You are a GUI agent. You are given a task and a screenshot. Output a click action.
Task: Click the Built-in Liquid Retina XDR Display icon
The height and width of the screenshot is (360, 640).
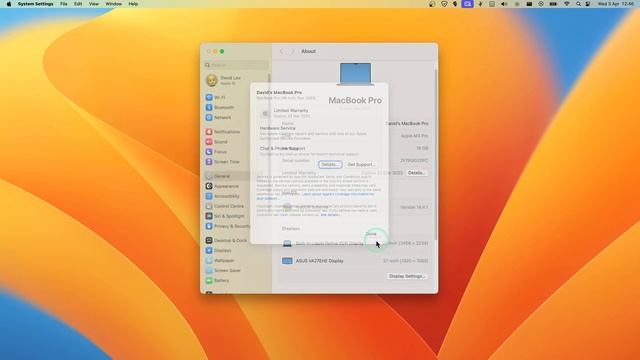tap(287, 243)
